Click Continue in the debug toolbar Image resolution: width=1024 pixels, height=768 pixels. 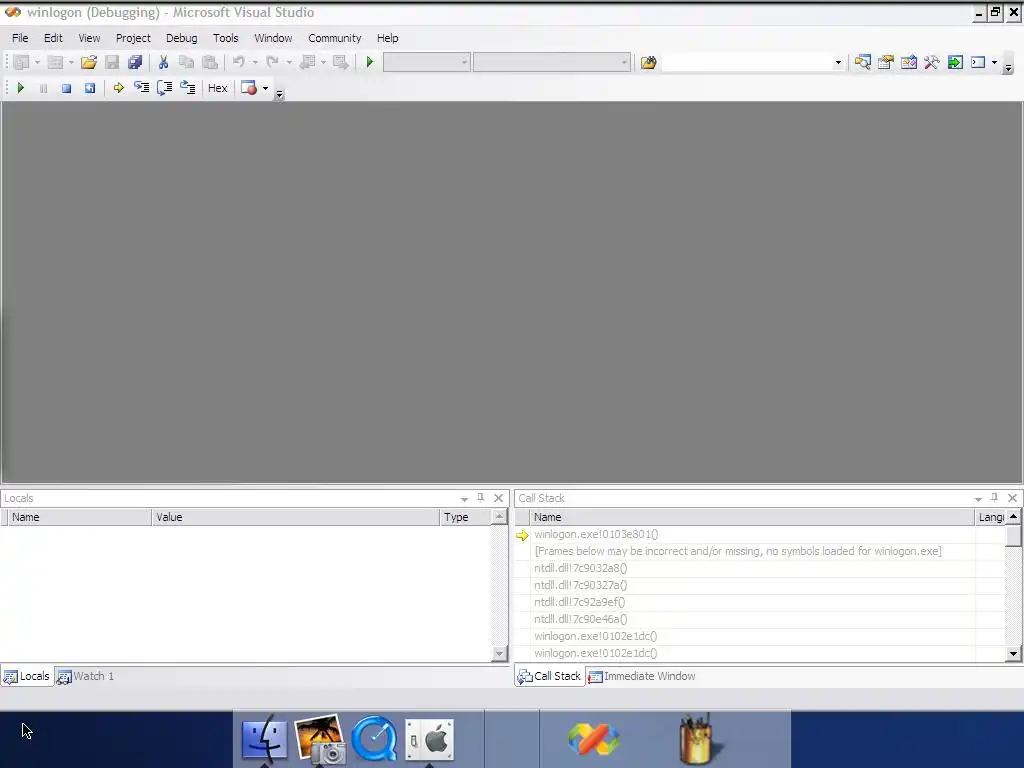pos(20,88)
